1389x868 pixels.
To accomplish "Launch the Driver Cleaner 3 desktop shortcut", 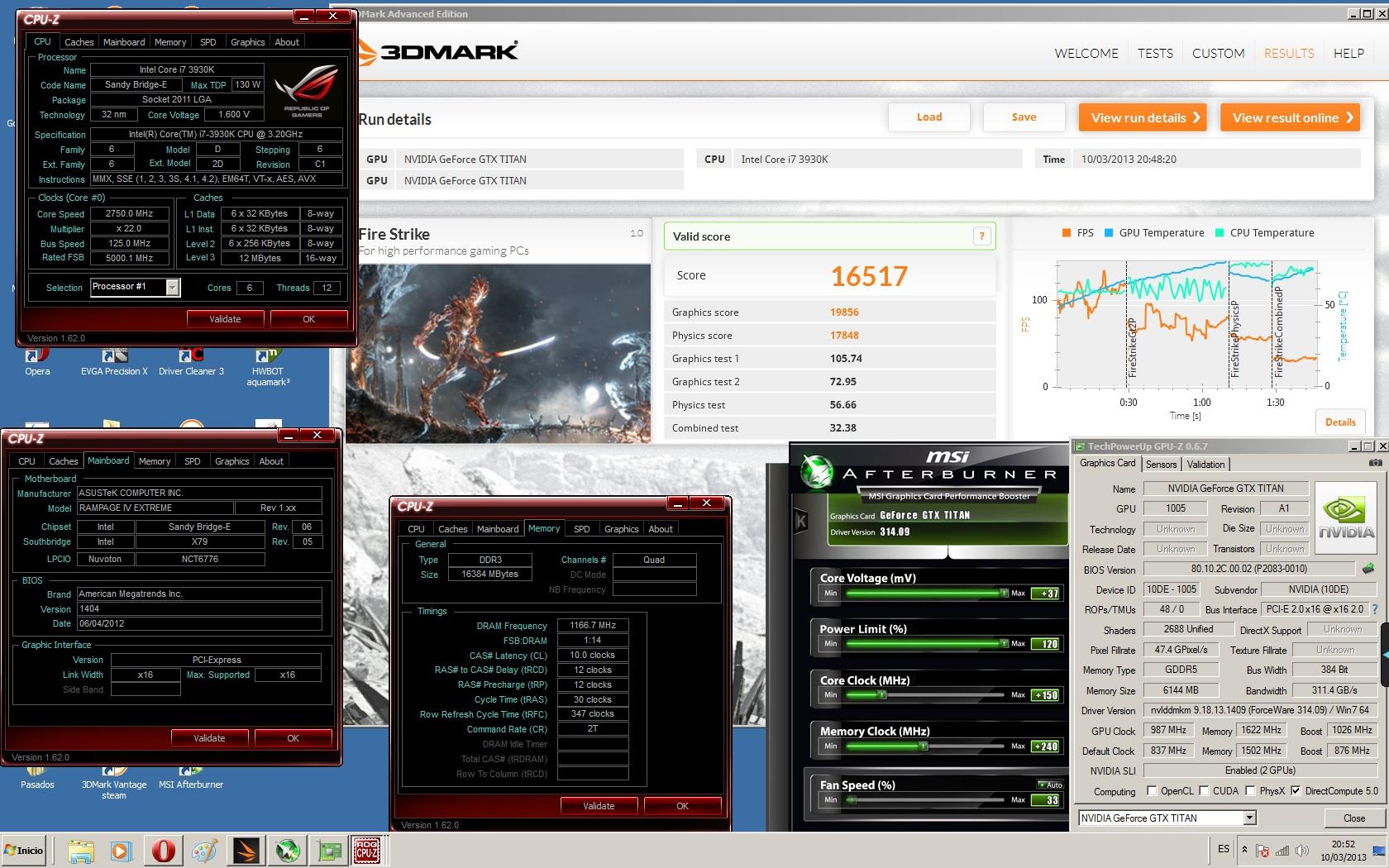I will pyautogui.click(x=191, y=362).
